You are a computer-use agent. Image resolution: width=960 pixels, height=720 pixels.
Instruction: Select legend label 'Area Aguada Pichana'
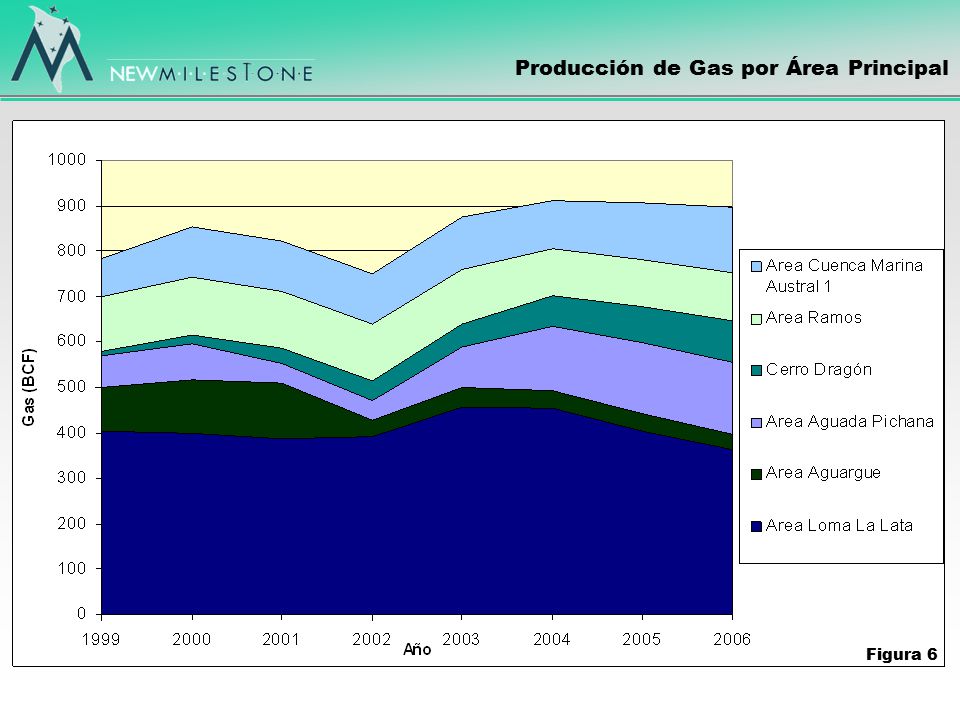pyautogui.click(x=849, y=421)
